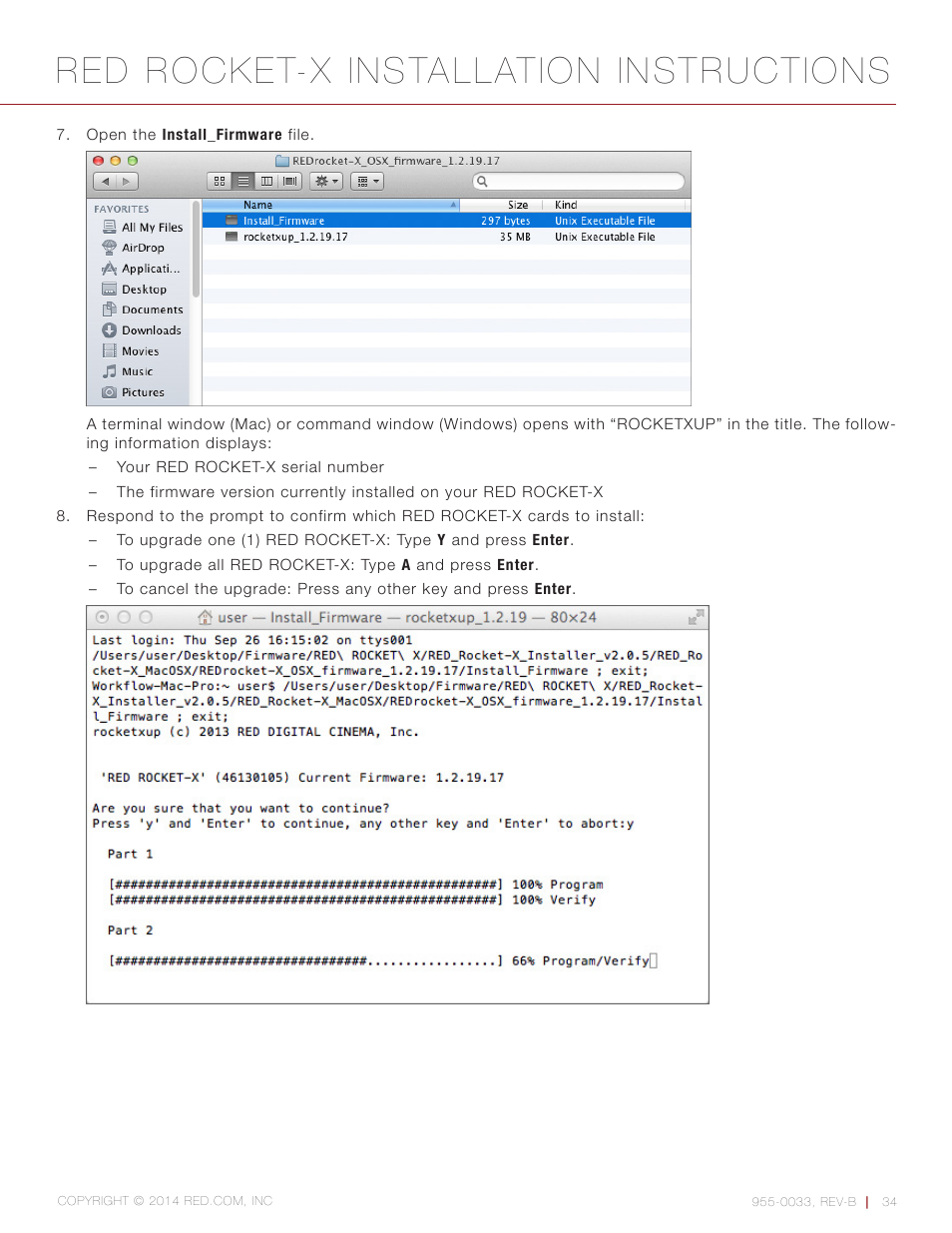The width and height of the screenshot is (952, 1233).
Task: Open Music in Finder sidebar
Action: coord(128,371)
